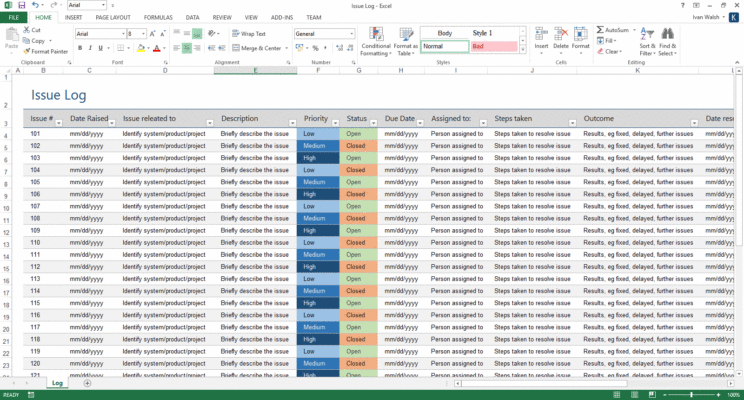
Task: Open Find & Select binoculars
Action: coord(667,42)
